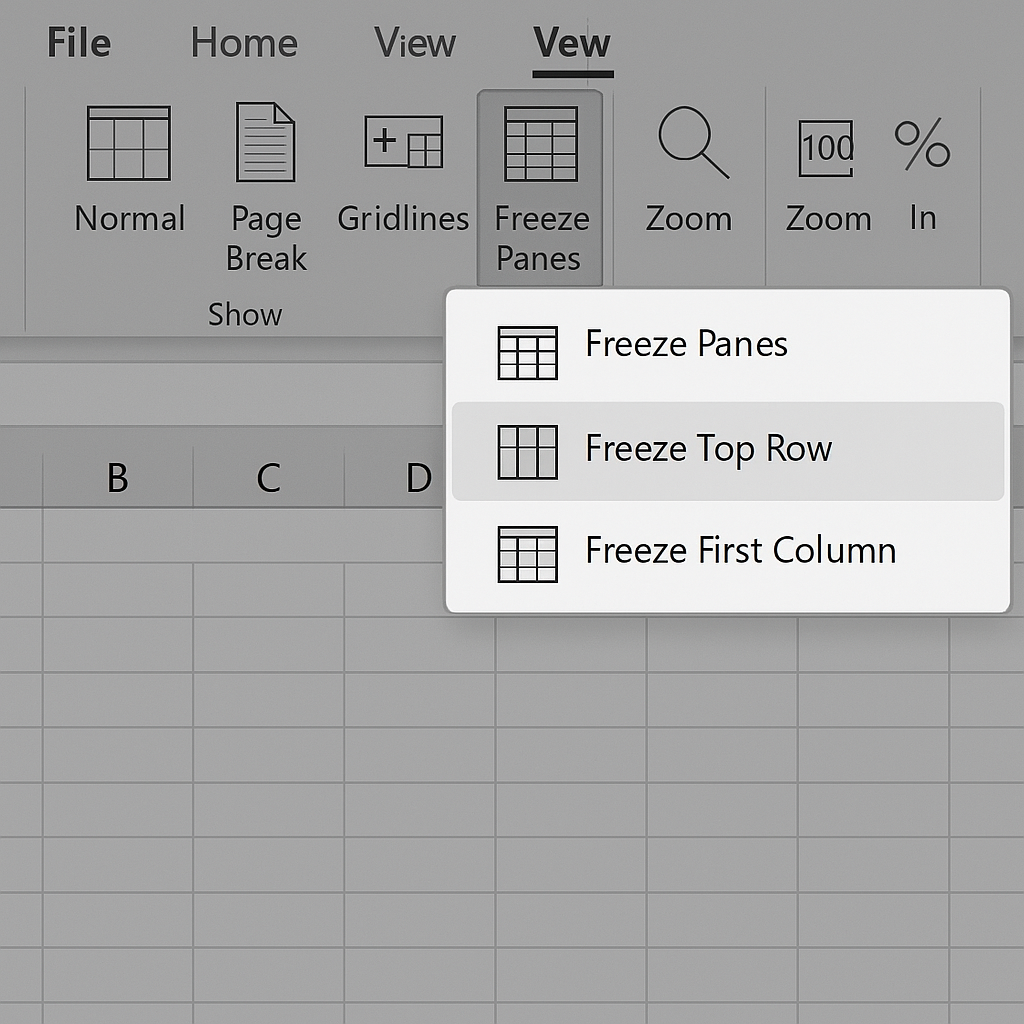Click the percent Zoom In icon
Screen dimensions: 1024x1024
922,144
